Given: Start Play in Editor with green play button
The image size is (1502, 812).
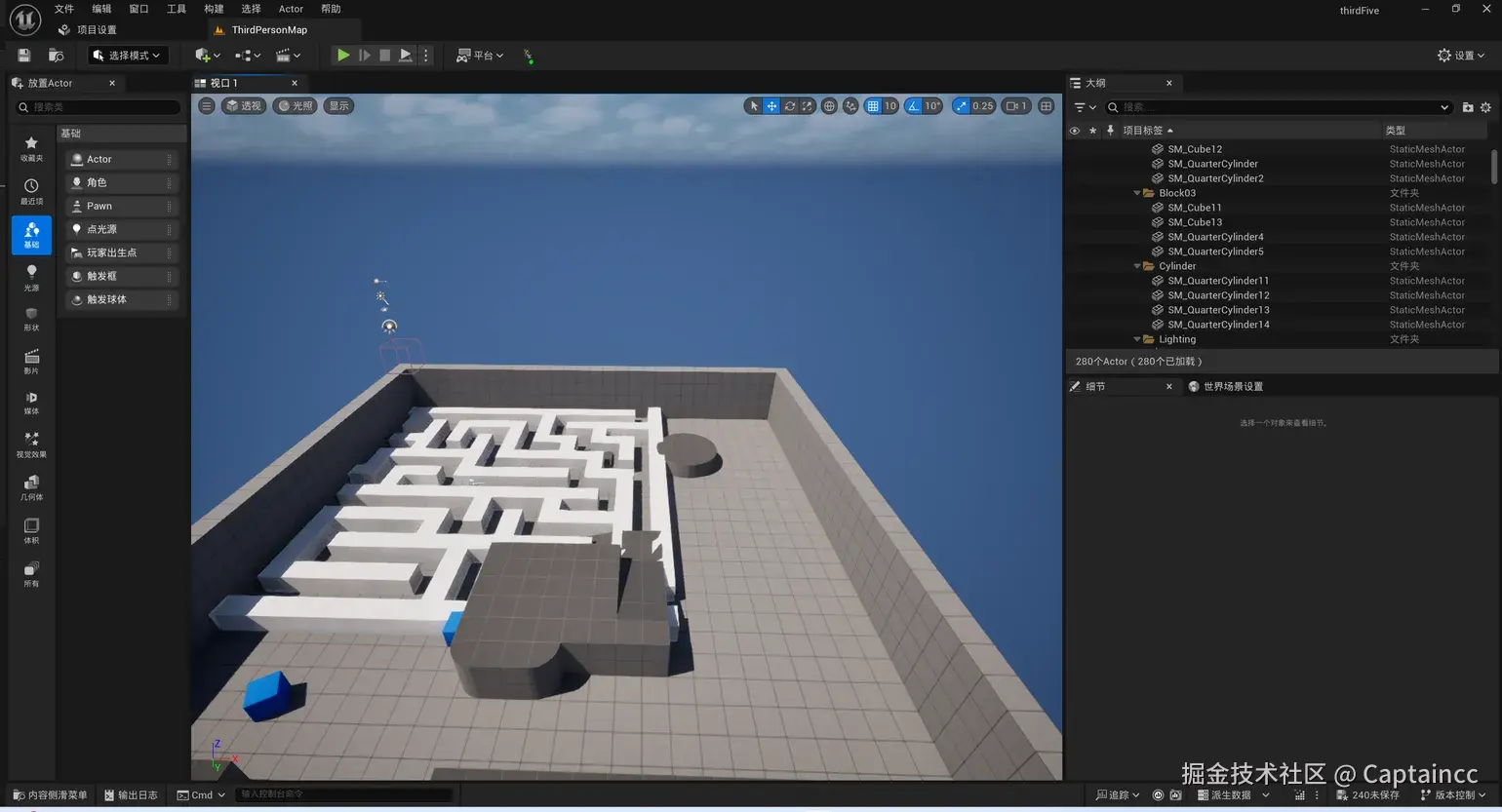Looking at the screenshot, I should (x=343, y=56).
